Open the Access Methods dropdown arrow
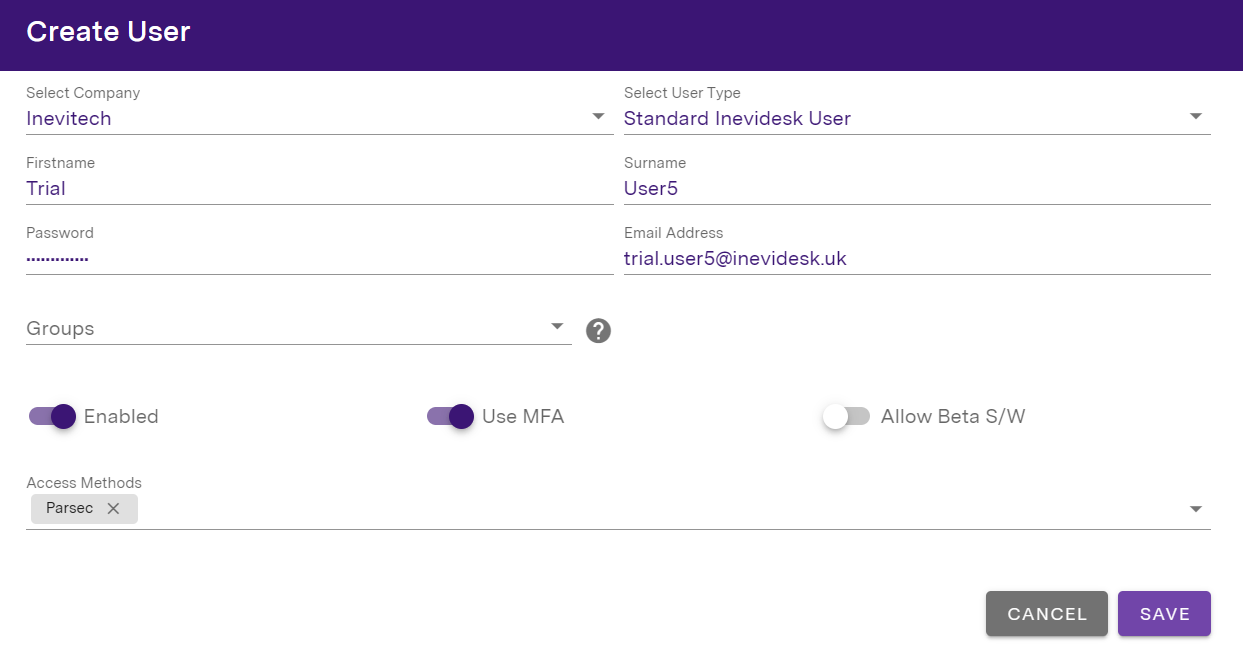 [x=1195, y=508]
